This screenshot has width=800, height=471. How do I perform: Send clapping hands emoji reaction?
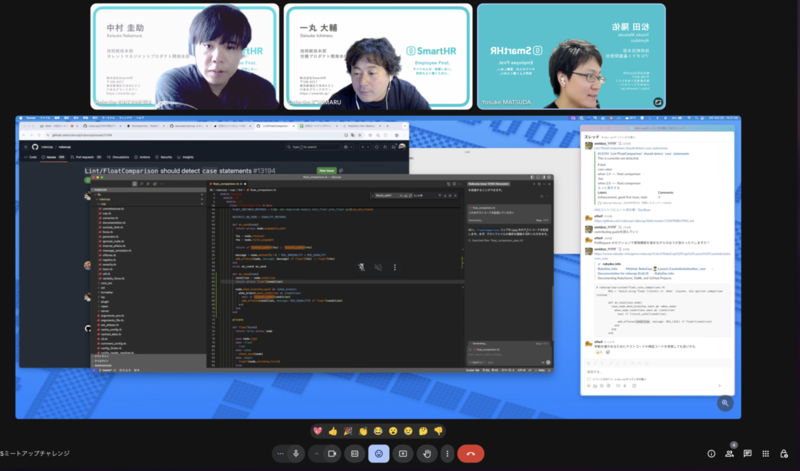tap(363, 431)
